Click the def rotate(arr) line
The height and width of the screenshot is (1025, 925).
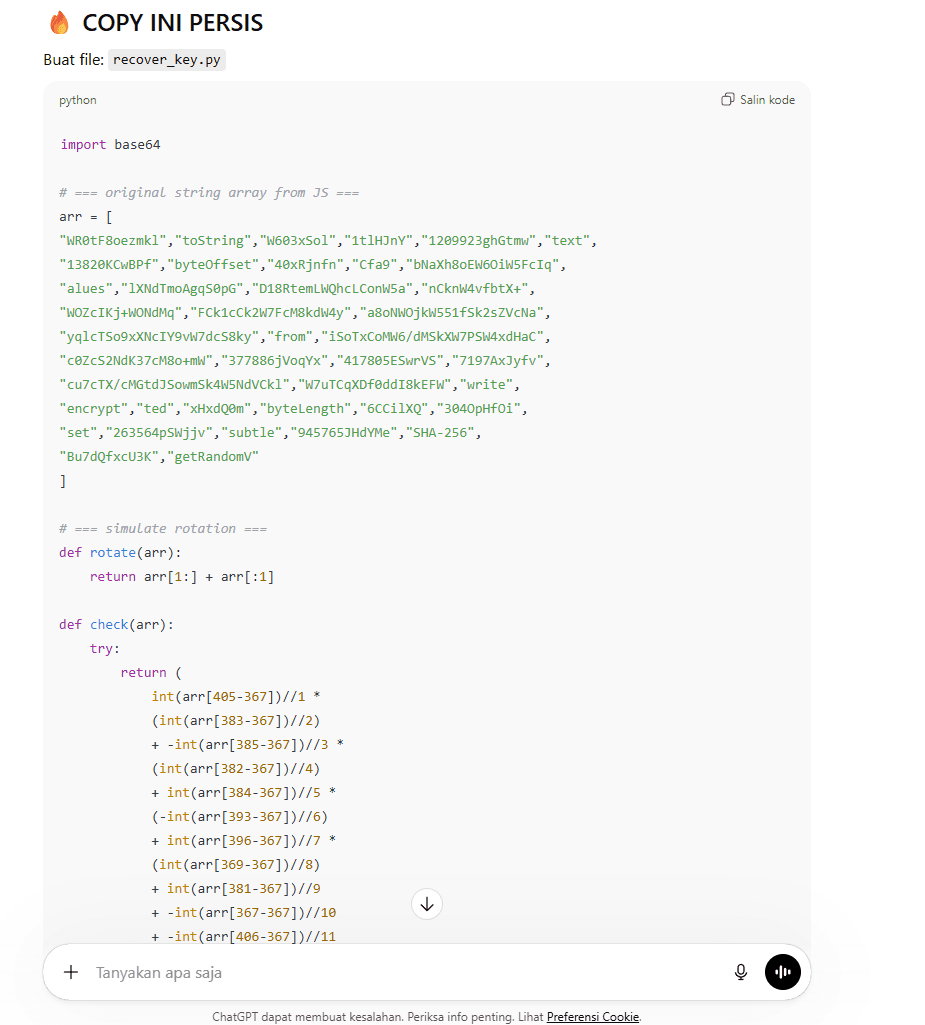120,553
